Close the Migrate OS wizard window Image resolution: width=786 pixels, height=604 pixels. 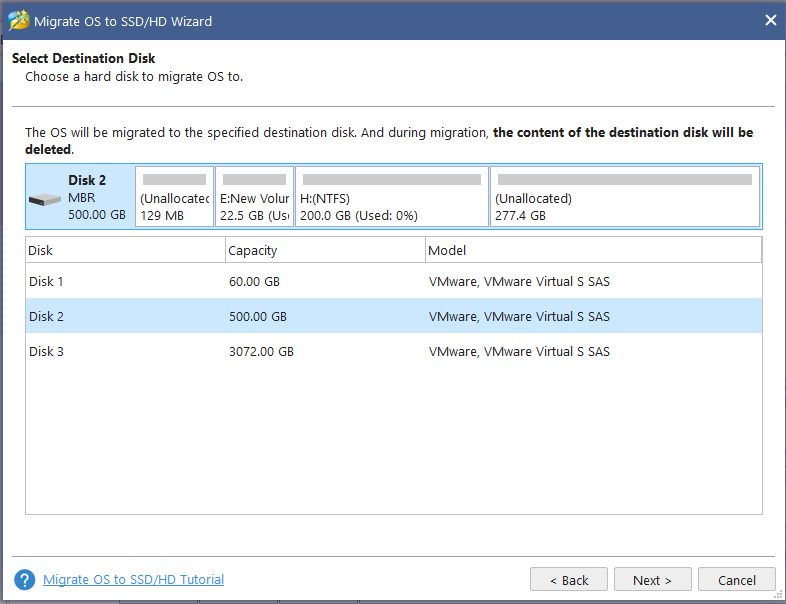(x=770, y=20)
